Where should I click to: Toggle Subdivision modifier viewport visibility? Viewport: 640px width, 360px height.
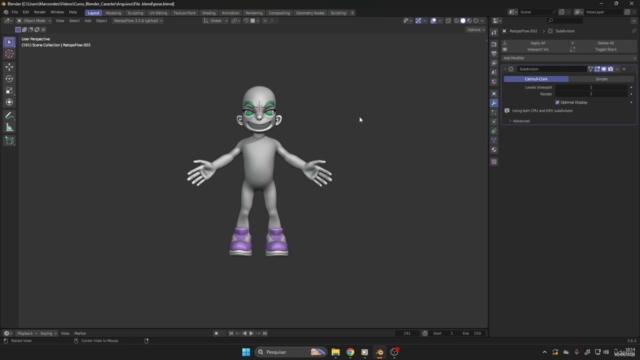[x=604, y=69]
